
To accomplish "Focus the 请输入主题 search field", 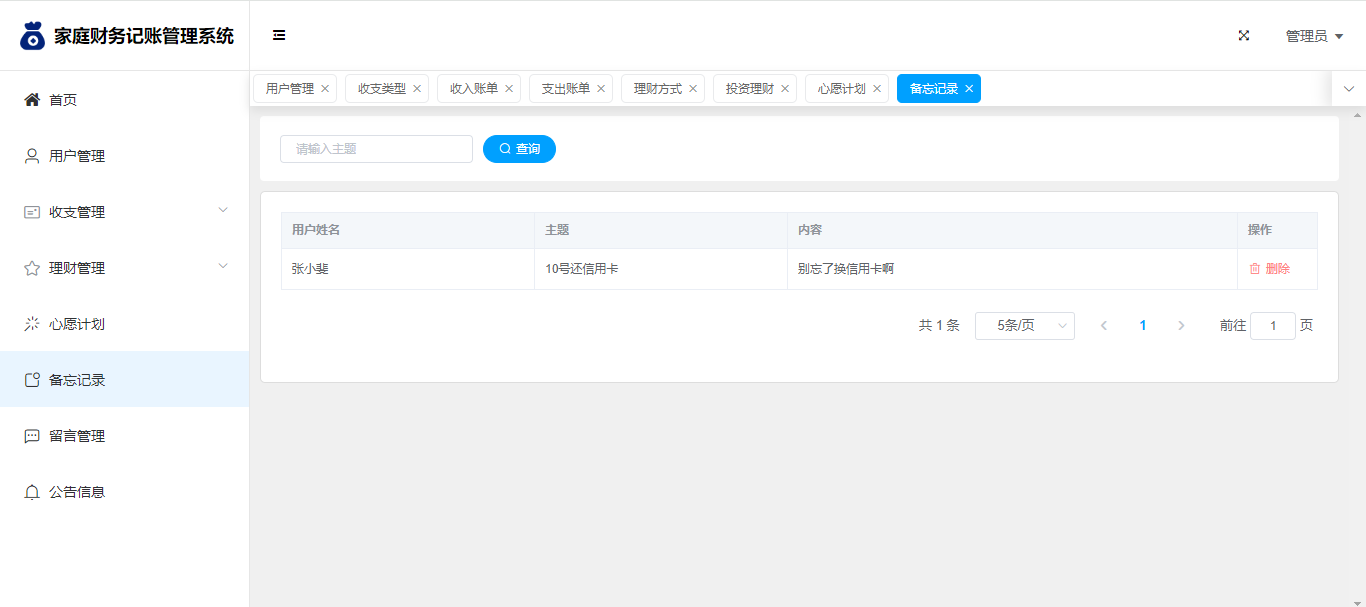I will [376, 149].
